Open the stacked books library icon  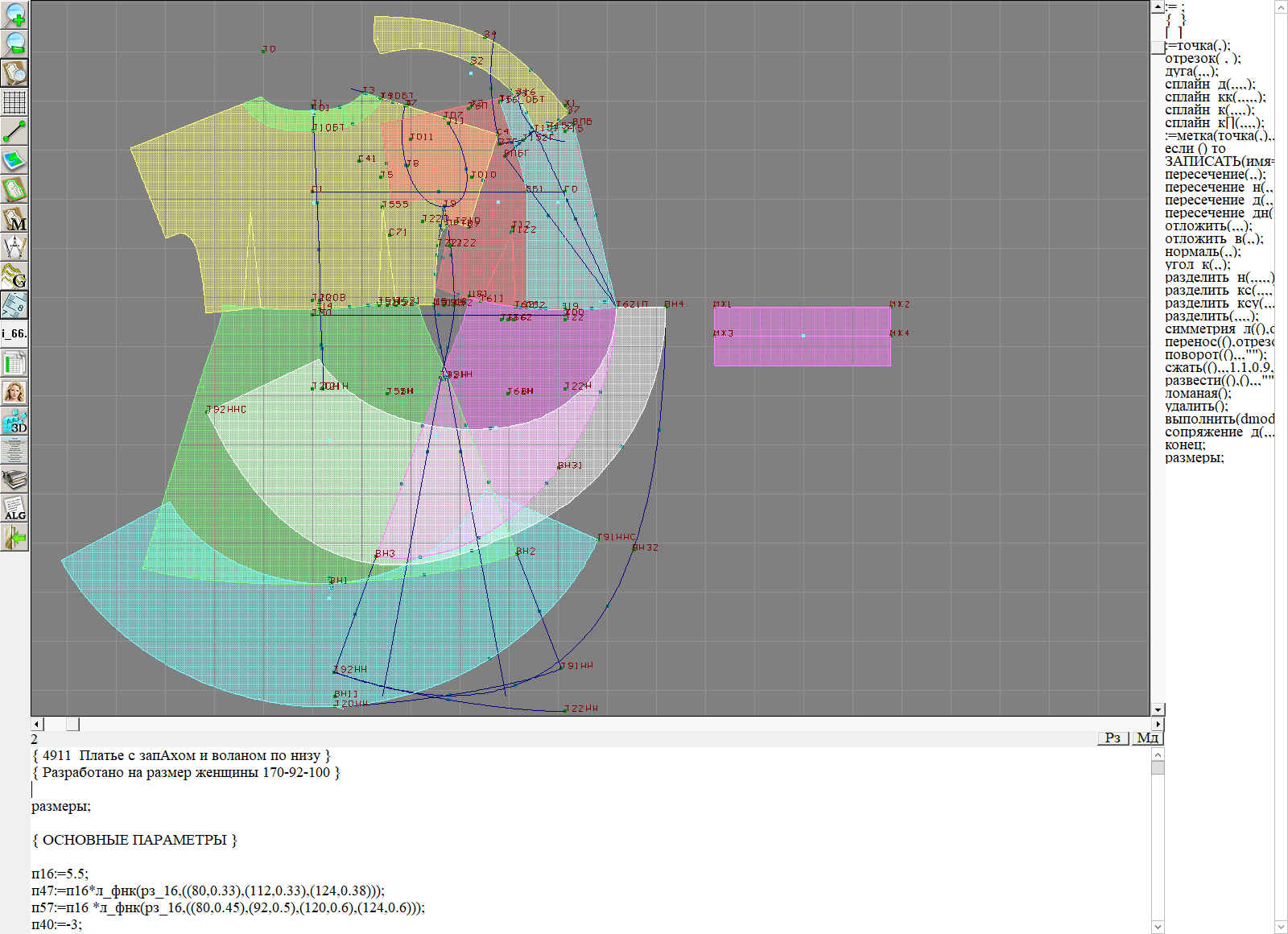[14, 479]
